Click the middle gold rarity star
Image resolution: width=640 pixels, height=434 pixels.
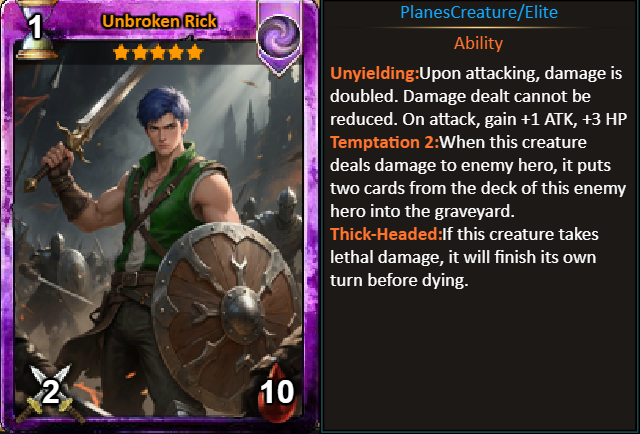click(x=158, y=52)
